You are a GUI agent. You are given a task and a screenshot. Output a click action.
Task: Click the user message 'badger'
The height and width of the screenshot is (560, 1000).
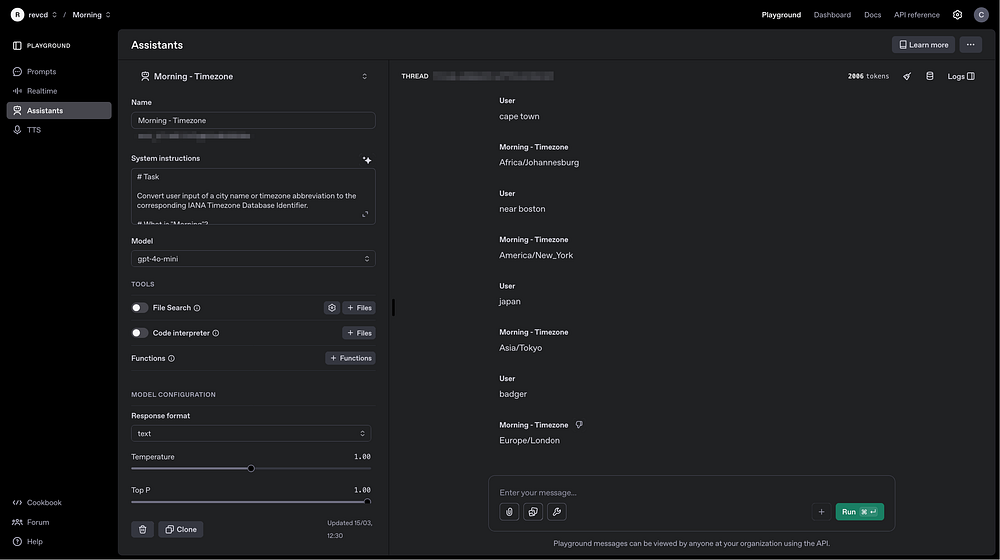pos(513,394)
